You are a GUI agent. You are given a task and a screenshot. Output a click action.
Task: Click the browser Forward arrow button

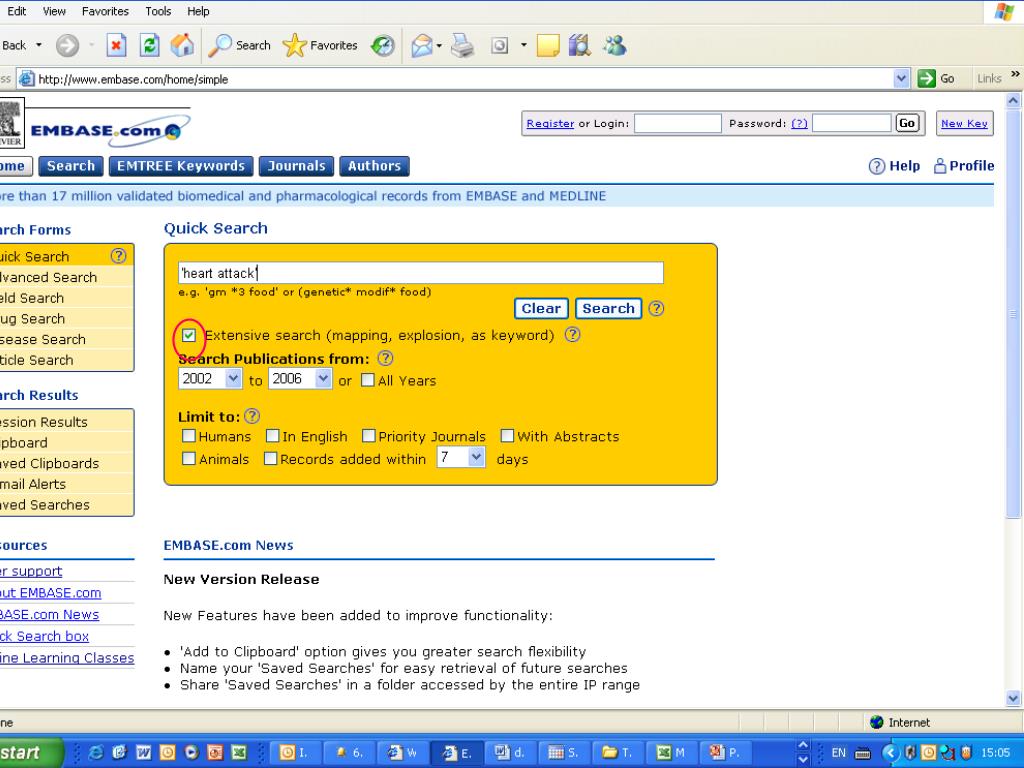[67, 45]
